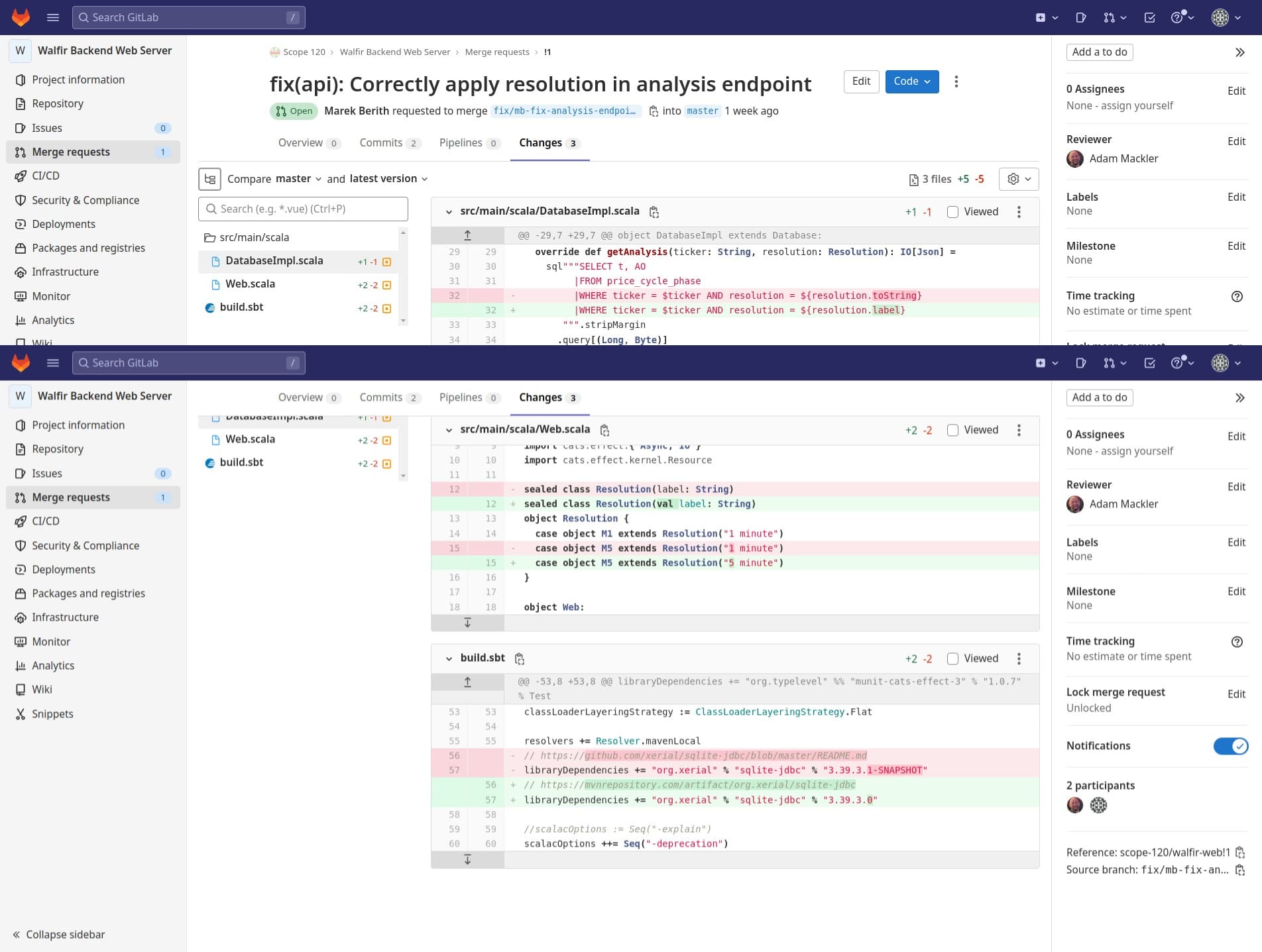1262x952 pixels.
Task: Click '1 week ago' timestamp
Action: tap(752, 111)
